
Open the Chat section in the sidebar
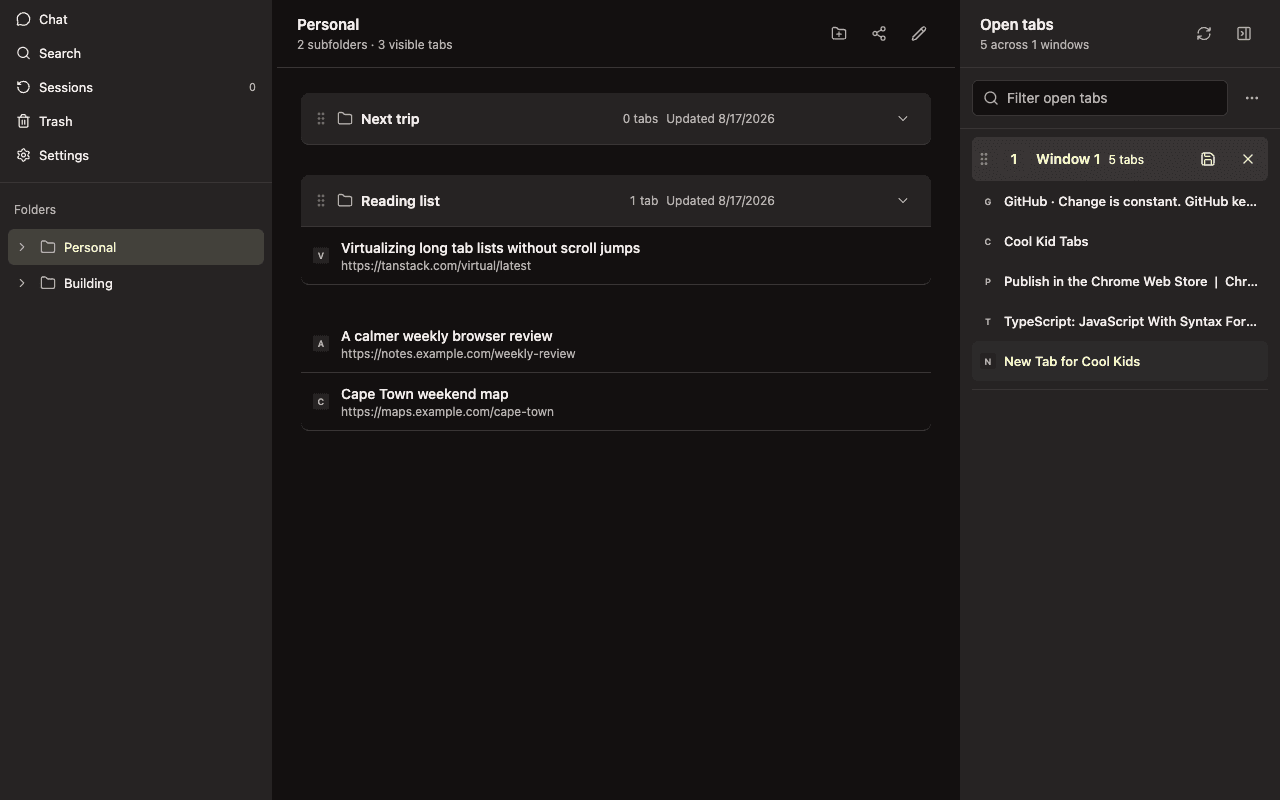coord(136,19)
